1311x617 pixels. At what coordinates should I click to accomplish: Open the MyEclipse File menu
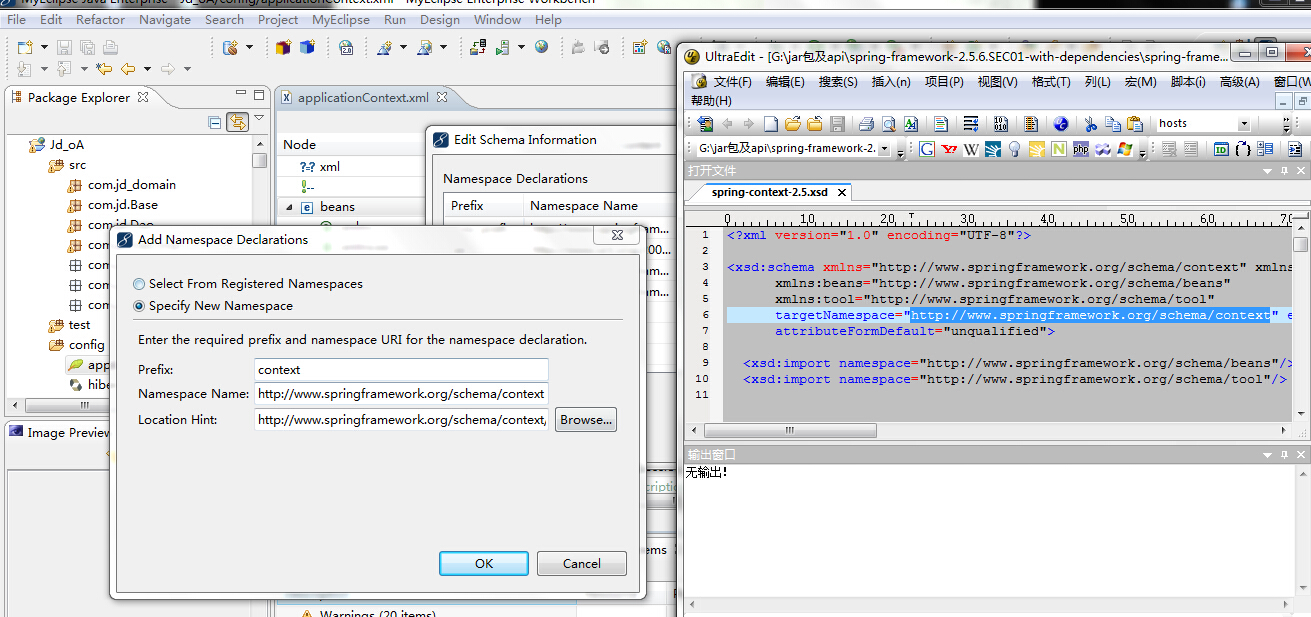coord(17,20)
